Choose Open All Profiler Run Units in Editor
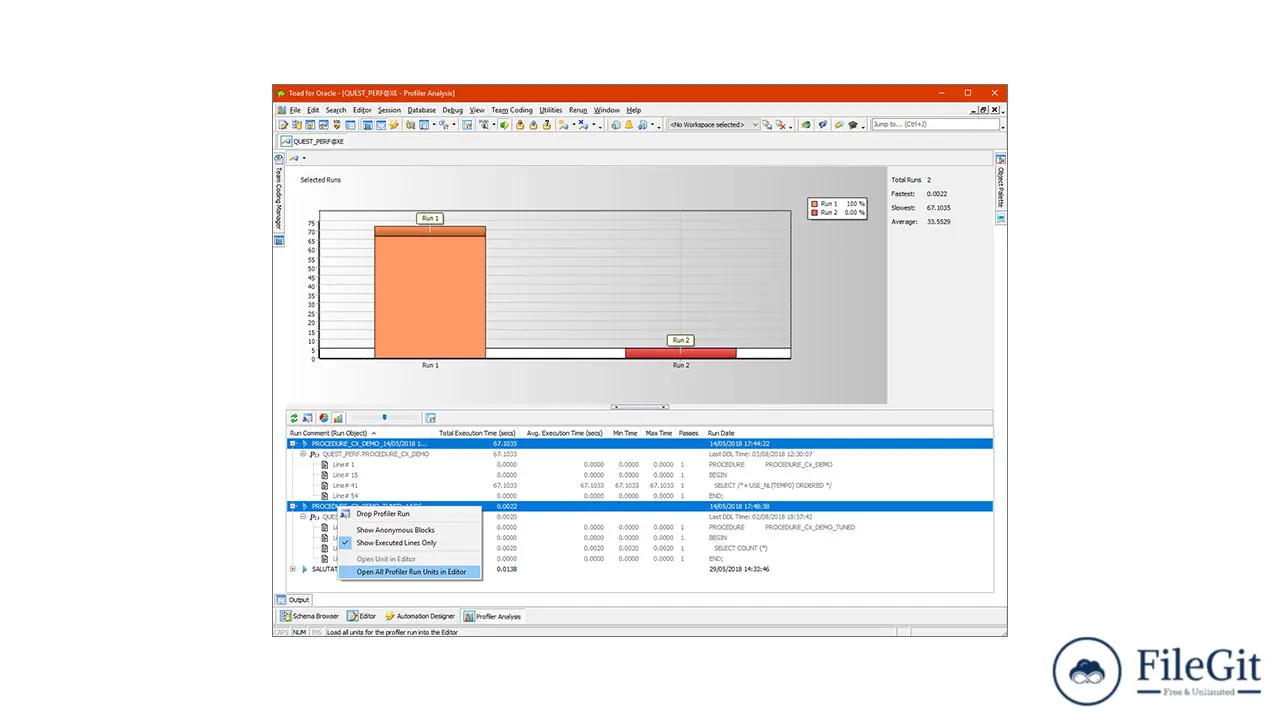This screenshot has width=1280, height=720. (x=410, y=572)
